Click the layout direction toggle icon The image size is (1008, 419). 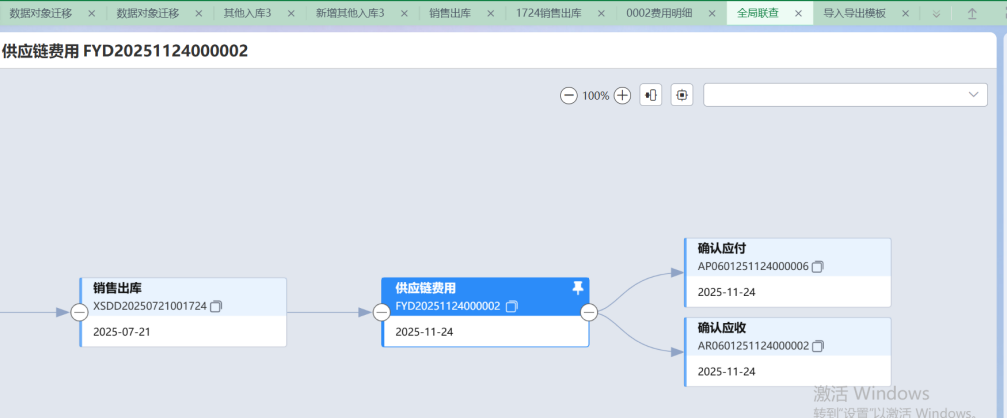tap(650, 95)
